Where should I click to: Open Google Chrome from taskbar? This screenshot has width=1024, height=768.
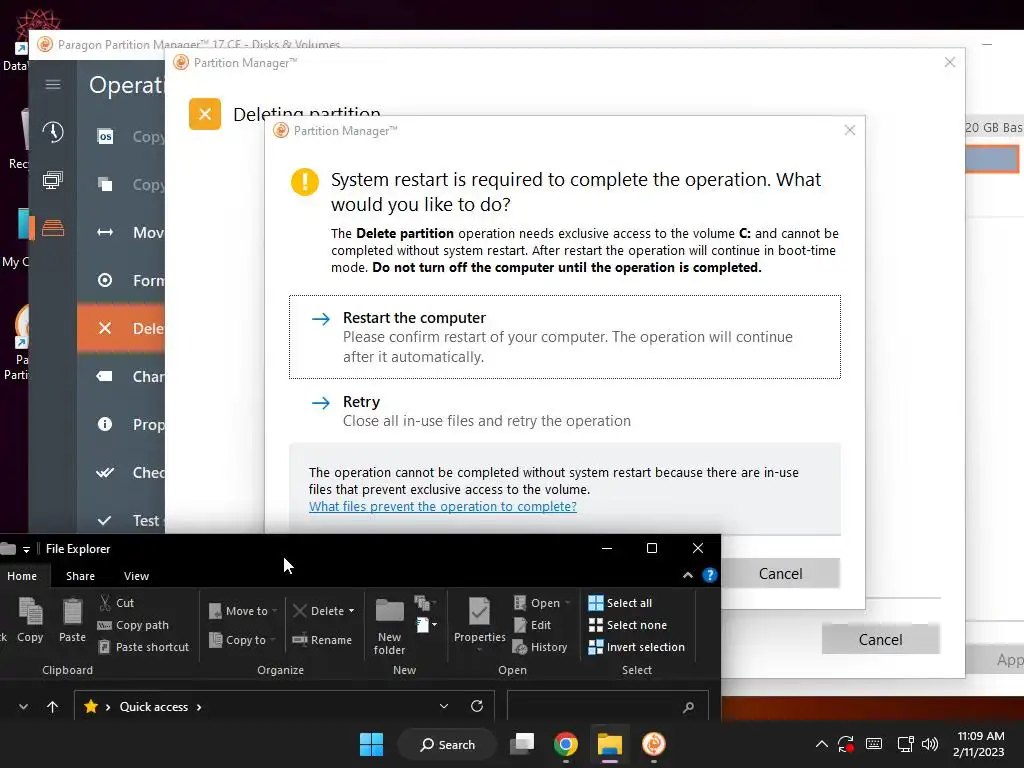pos(566,744)
